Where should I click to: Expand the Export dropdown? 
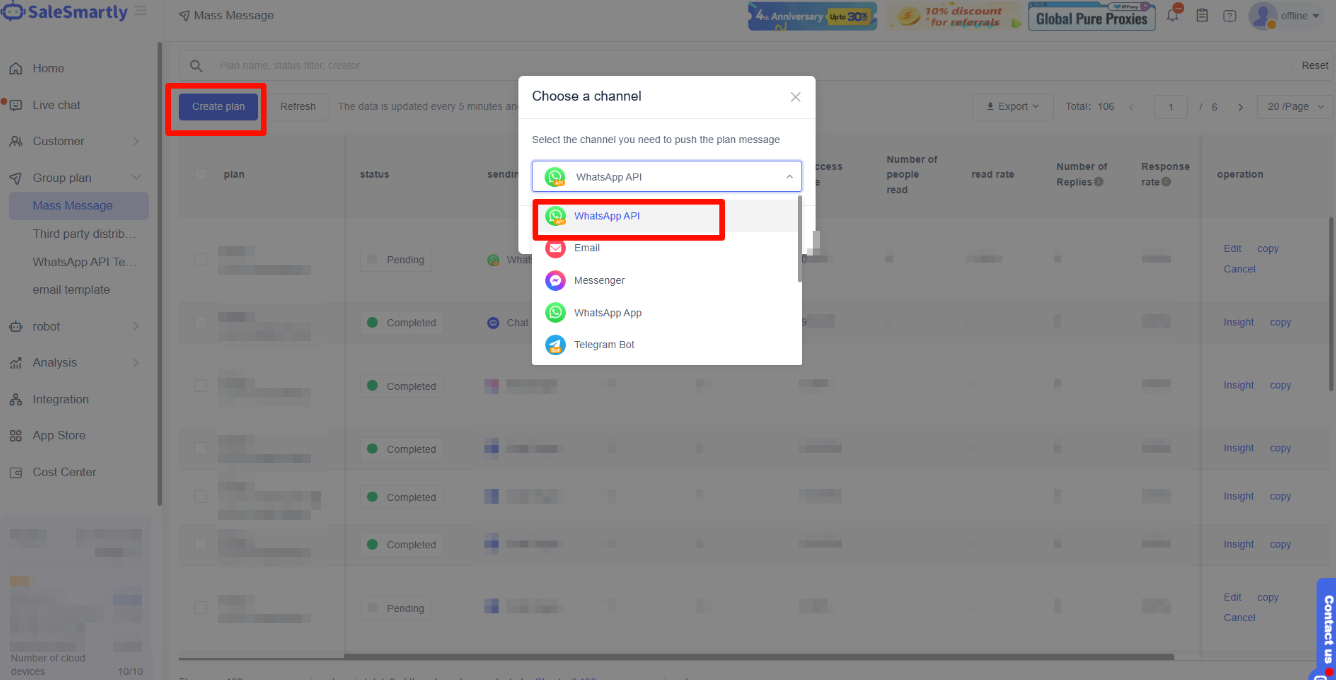pos(1012,107)
